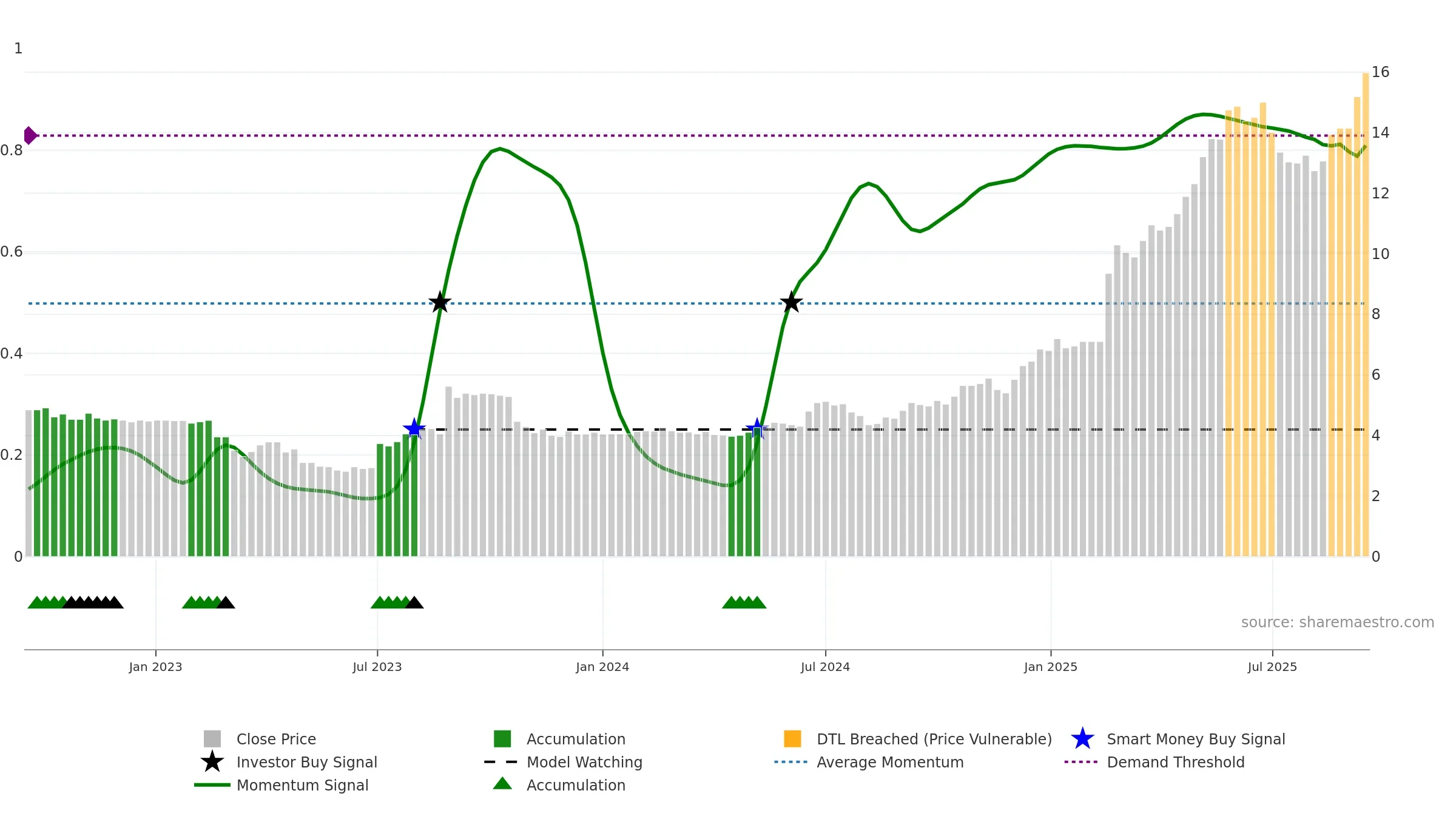1456x819 pixels.
Task: Click the Jan 2024 axis label
Action: (602, 667)
